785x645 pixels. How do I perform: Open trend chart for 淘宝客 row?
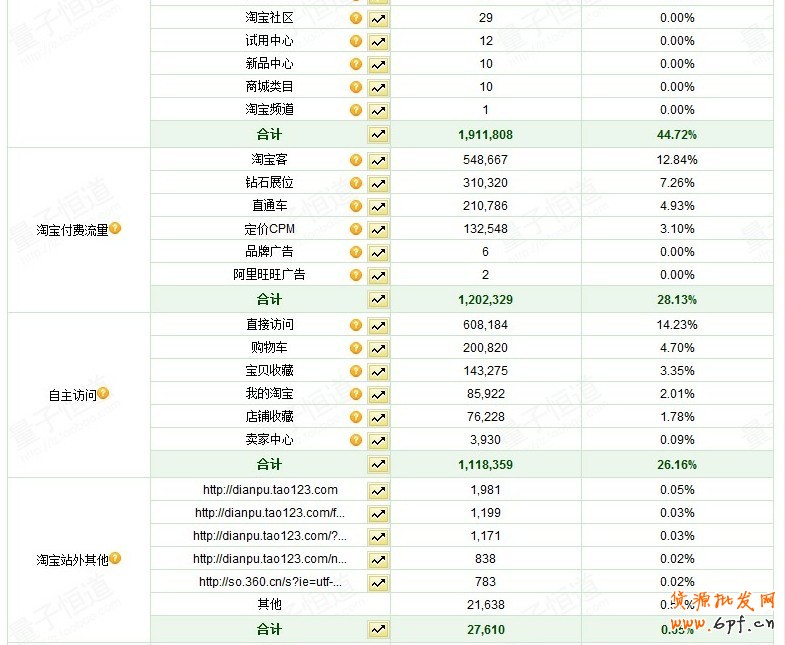[378, 161]
